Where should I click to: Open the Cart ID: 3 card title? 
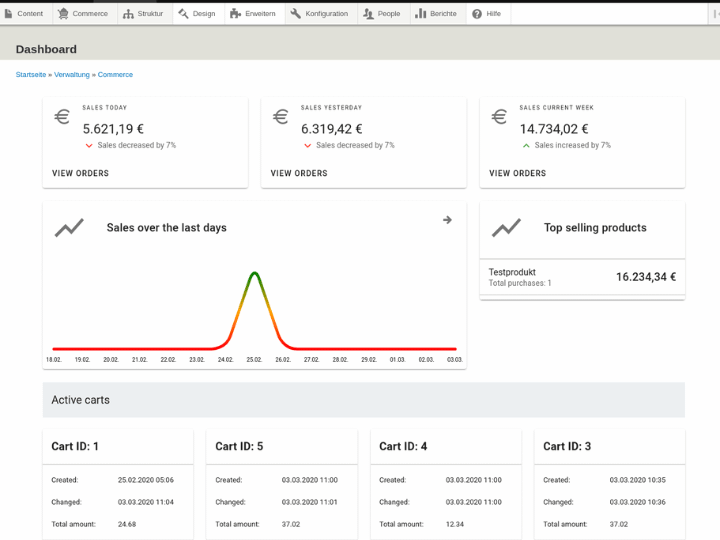point(567,446)
